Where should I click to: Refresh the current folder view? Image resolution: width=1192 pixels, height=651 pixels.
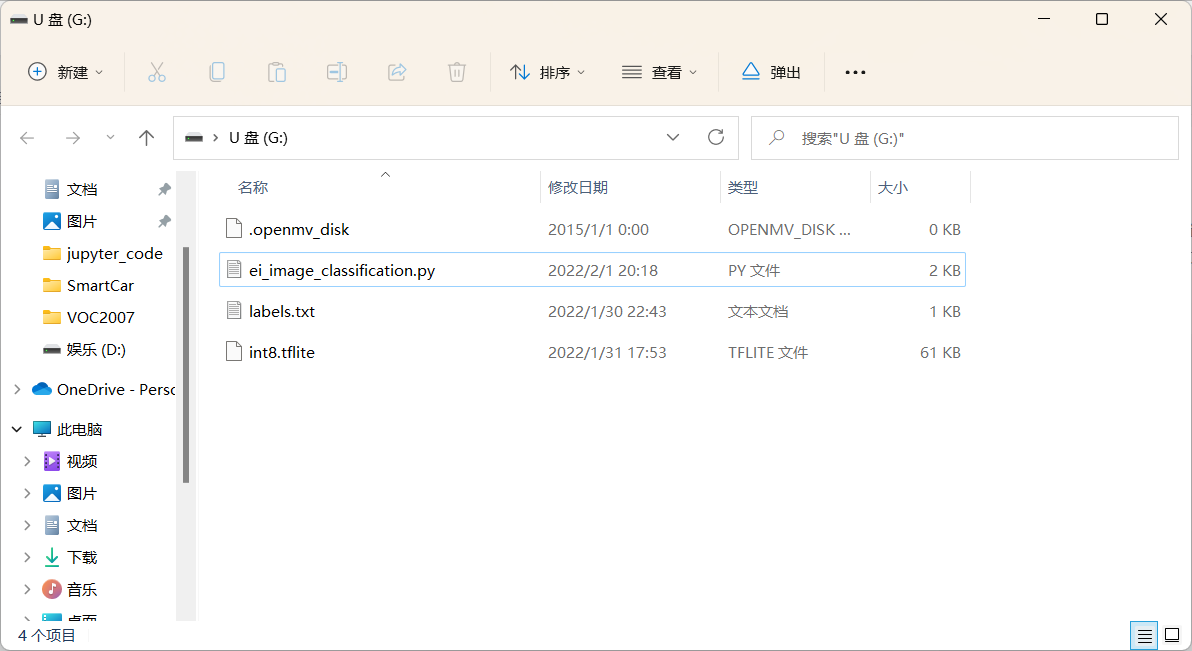[715, 137]
